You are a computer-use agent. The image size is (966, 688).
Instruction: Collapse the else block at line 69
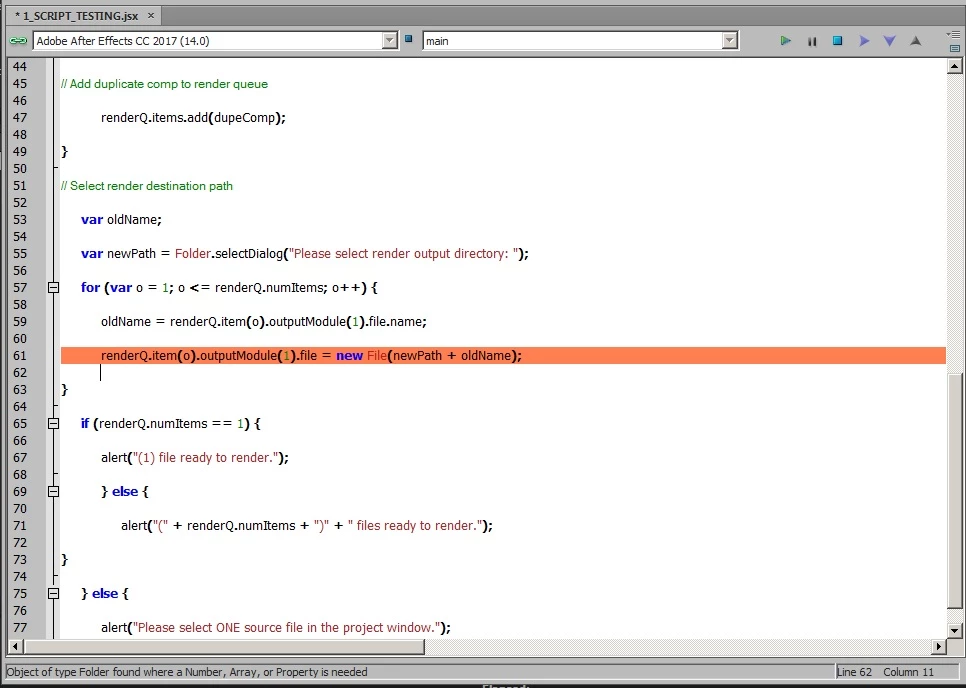point(54,491)
